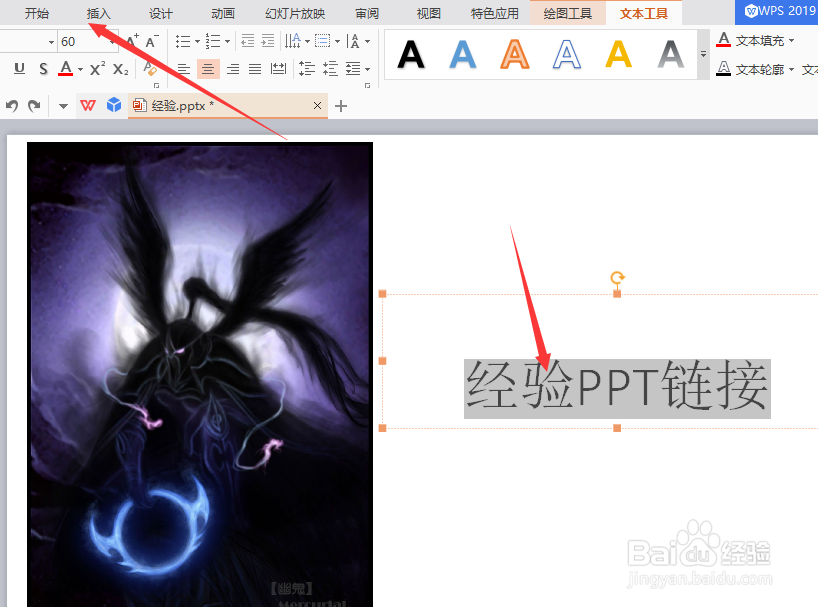Expand numbered list style options
The height and width of the screenshot is (607, 818).
point(227,41)
